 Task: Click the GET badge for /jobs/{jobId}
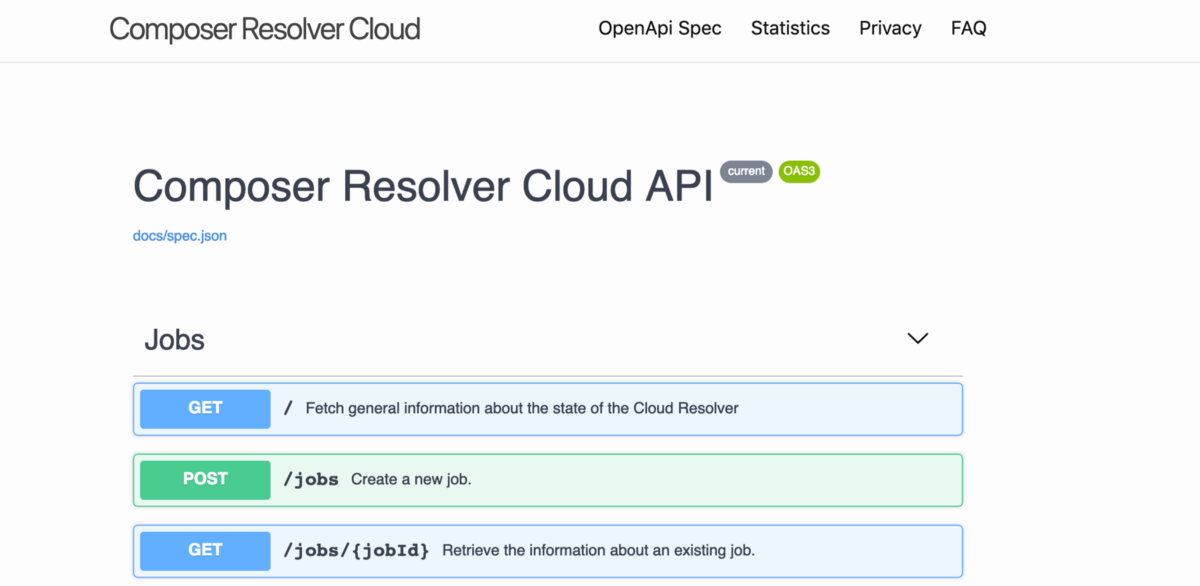point(205,550)
